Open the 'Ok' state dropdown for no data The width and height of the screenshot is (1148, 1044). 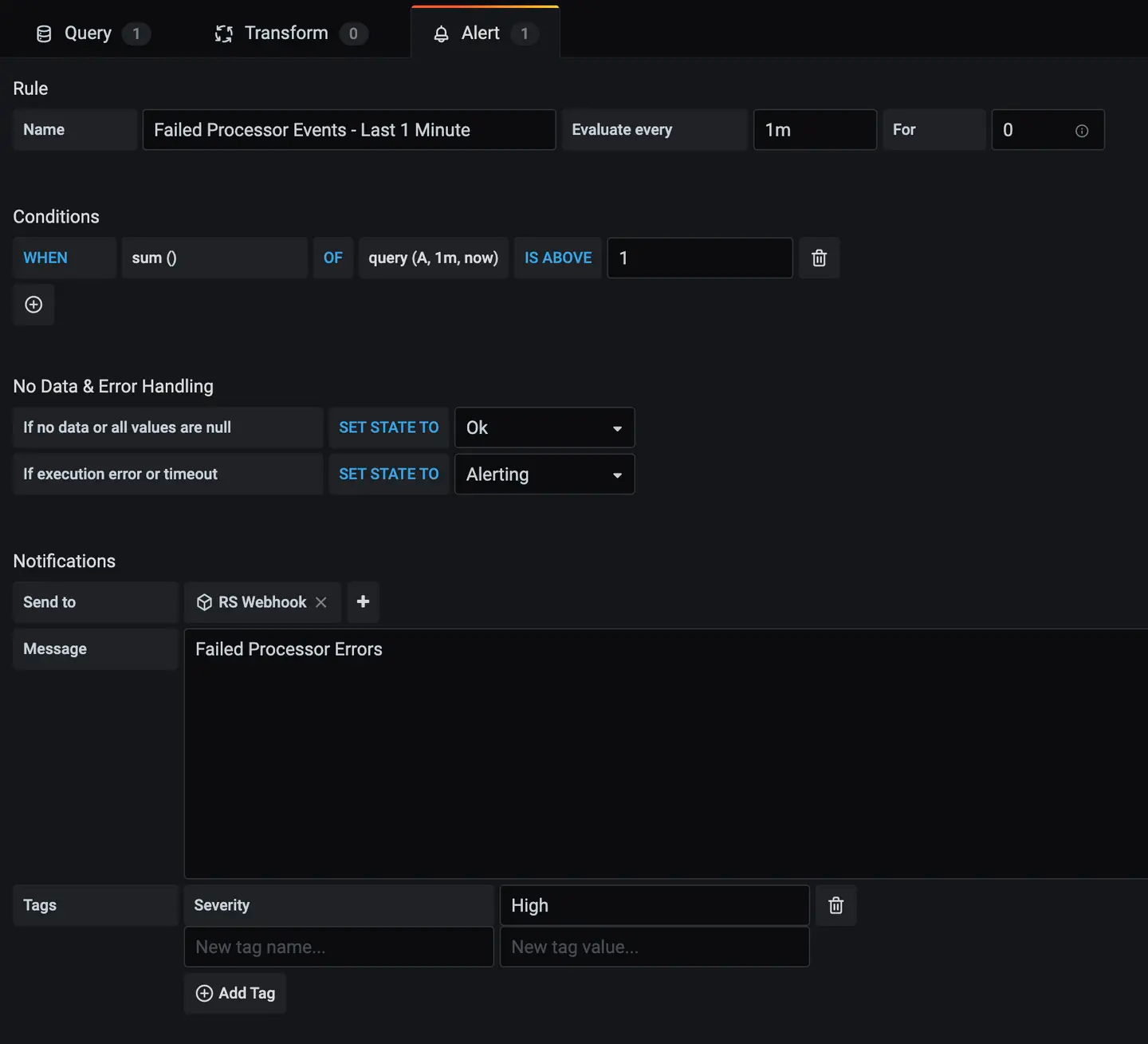[x=545, y=427]
